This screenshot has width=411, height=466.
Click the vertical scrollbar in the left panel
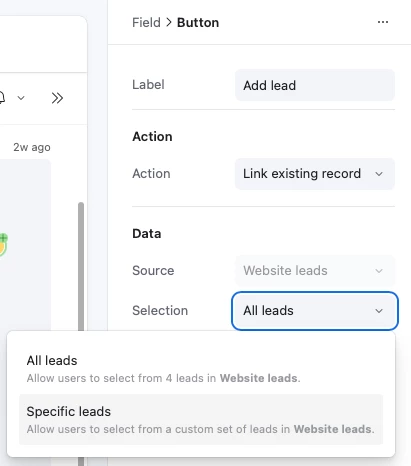pyautogui.click(x=81, y=267)
